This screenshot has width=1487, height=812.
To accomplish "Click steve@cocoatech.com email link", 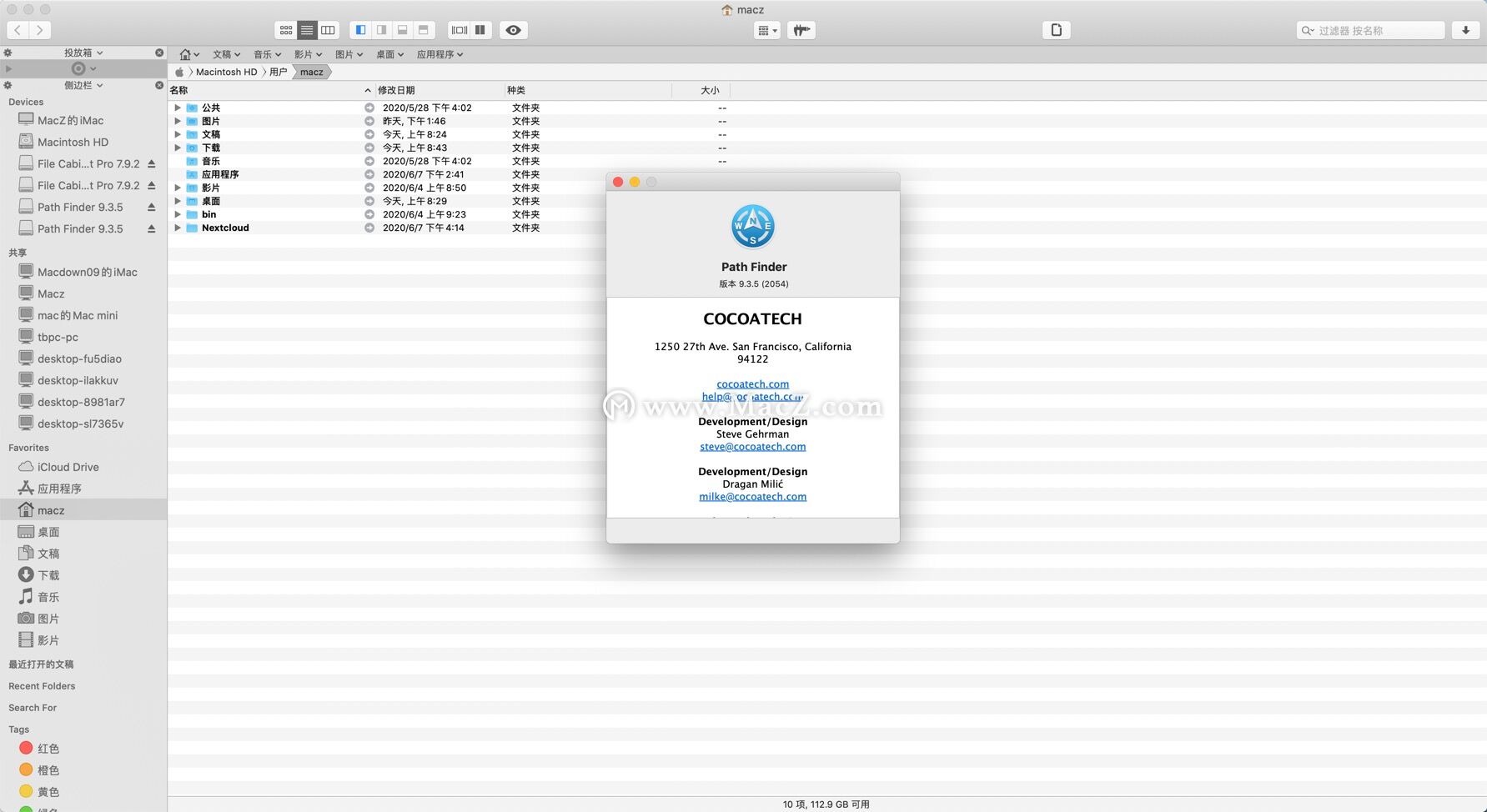I will (752, 447).
